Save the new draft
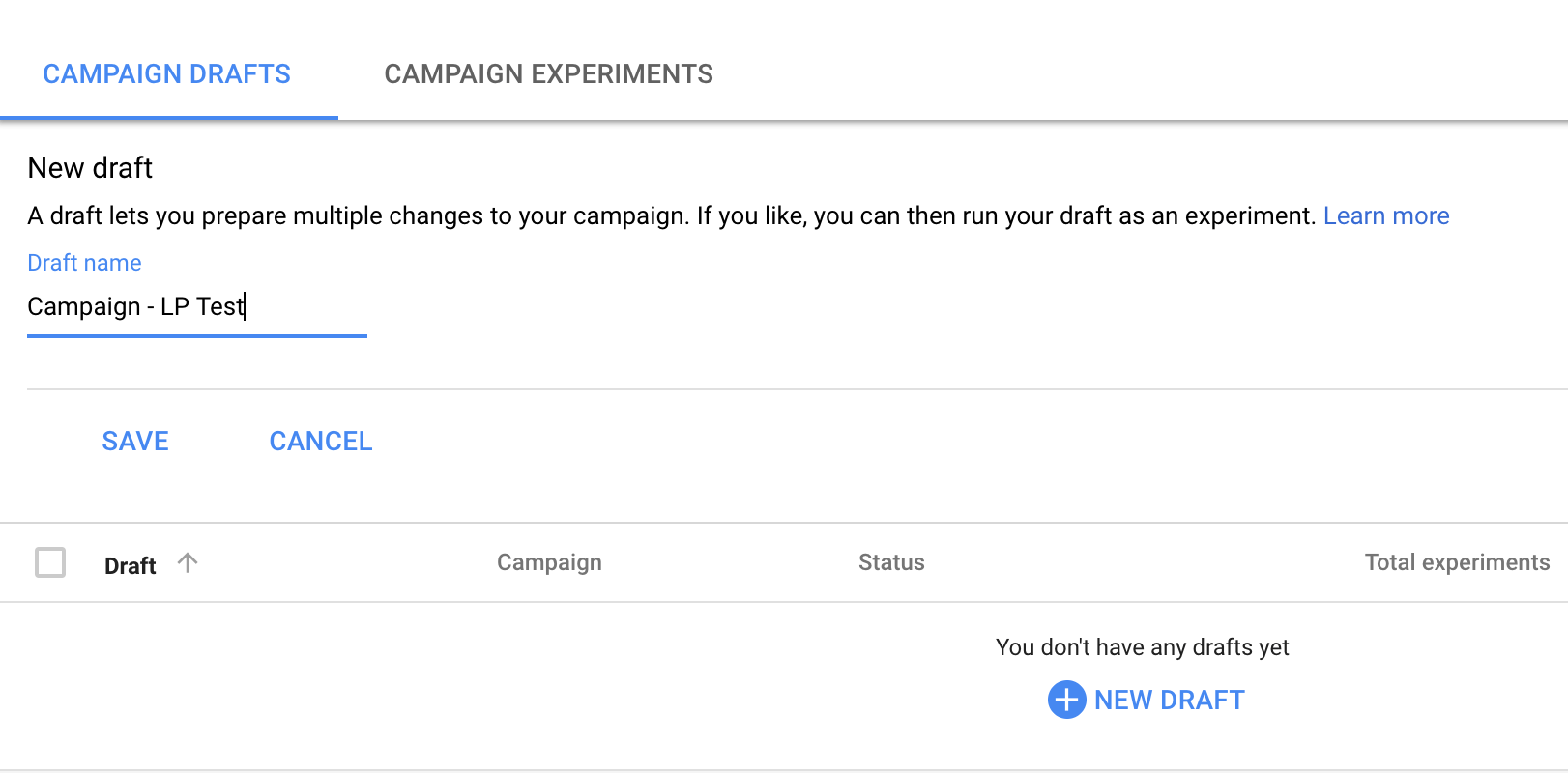This screenshot has height=773, width=1568. (134, 441)
